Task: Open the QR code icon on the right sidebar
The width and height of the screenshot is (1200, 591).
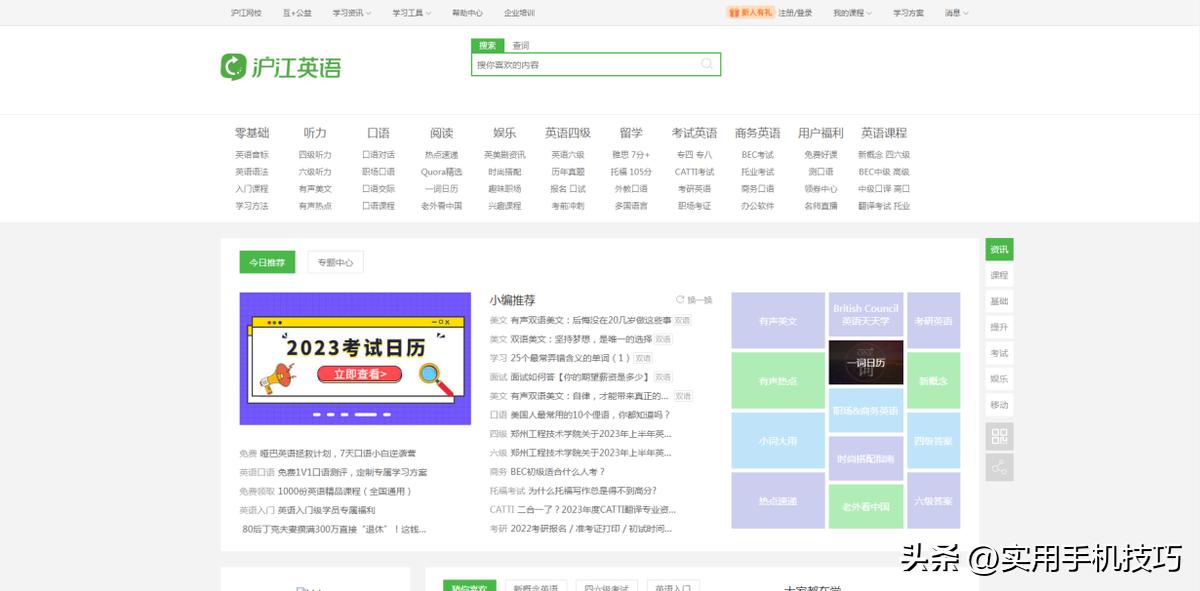Action: pyautogui.click(x=999, y=437)
